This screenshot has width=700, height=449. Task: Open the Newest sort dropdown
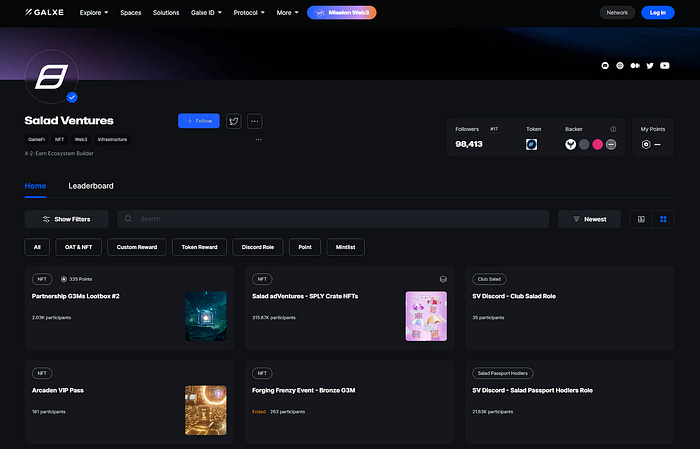tap(589, 219)
